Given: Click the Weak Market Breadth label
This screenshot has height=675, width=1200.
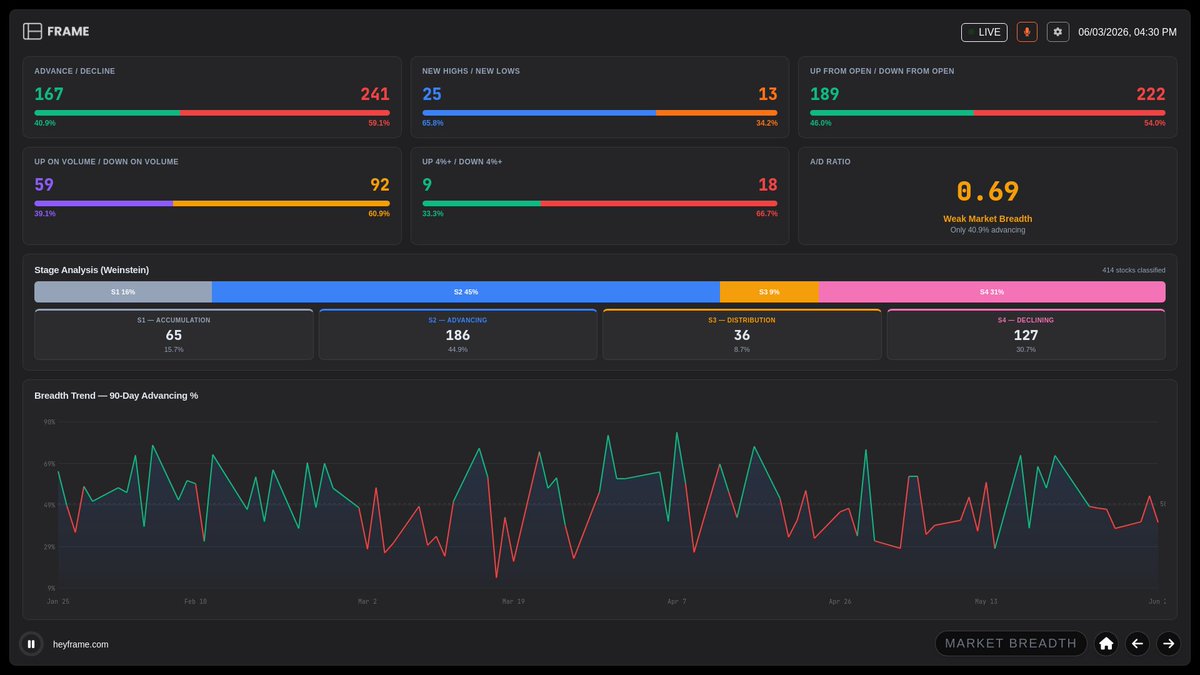Looking at the screenshot, I should 988,218.
